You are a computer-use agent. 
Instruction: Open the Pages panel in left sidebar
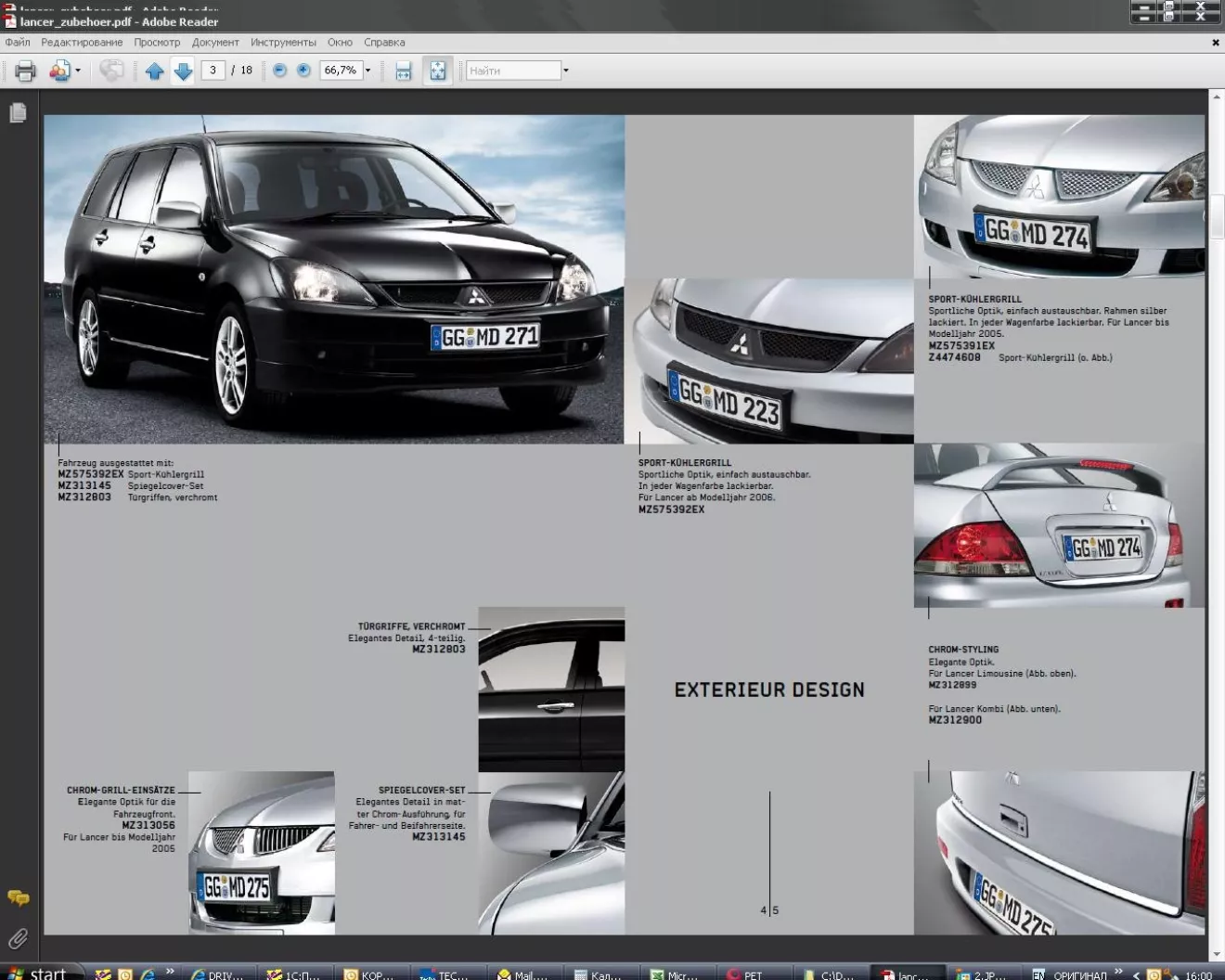(18, 112)
